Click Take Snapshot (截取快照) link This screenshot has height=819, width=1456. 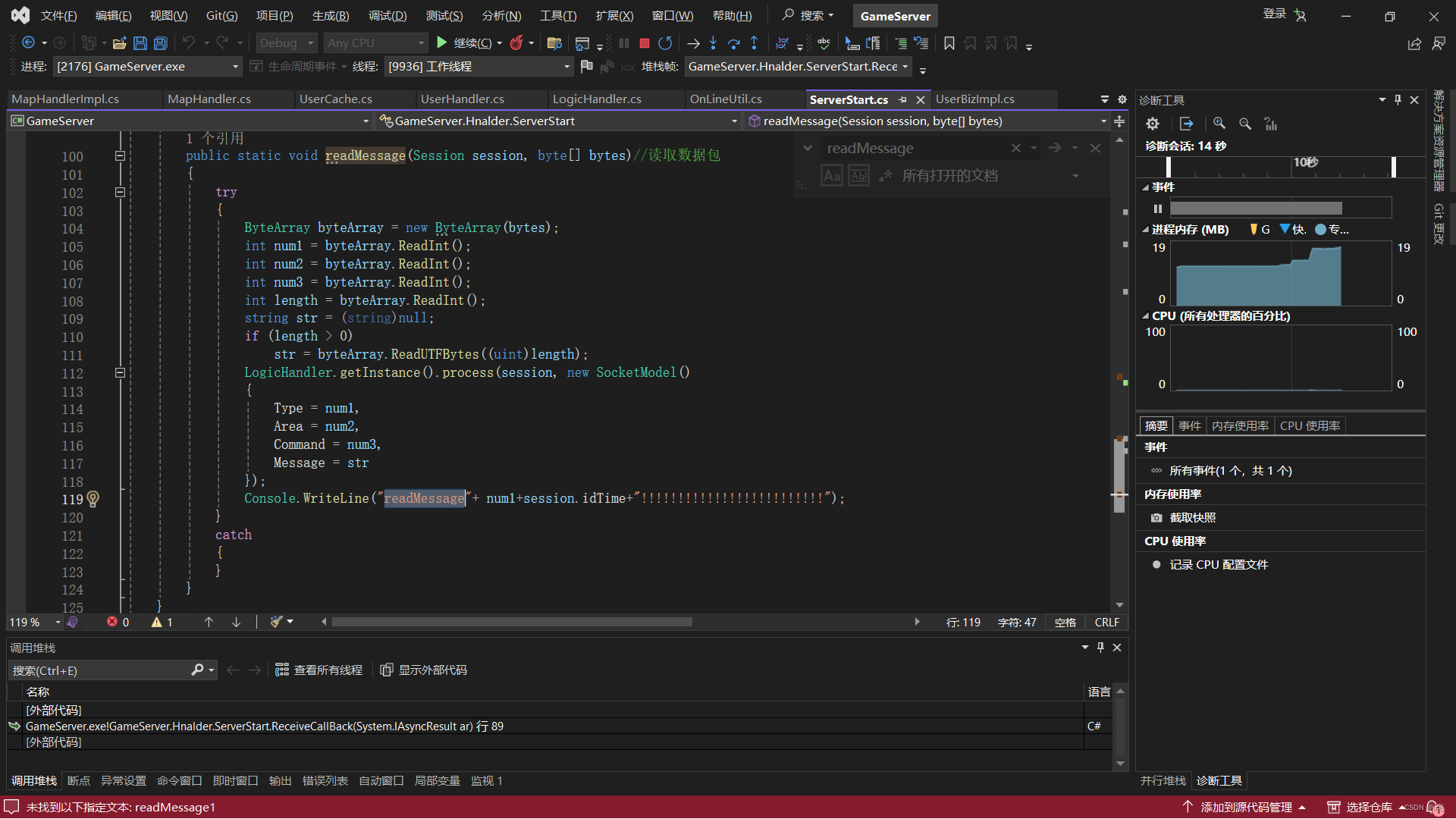click(x=1192, y=518)
